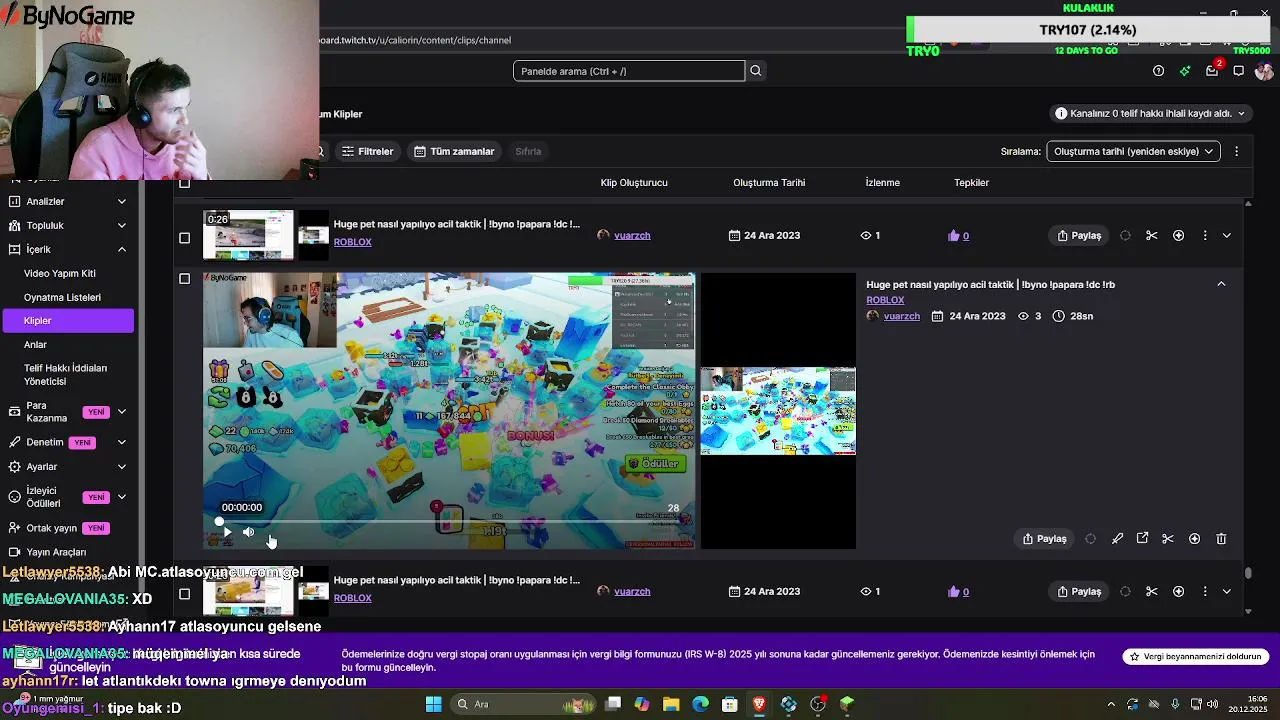Viewport: 1280px width, 720px height.
Task: Click Paylaş button in expanded clip
Action: point(1044,539)
